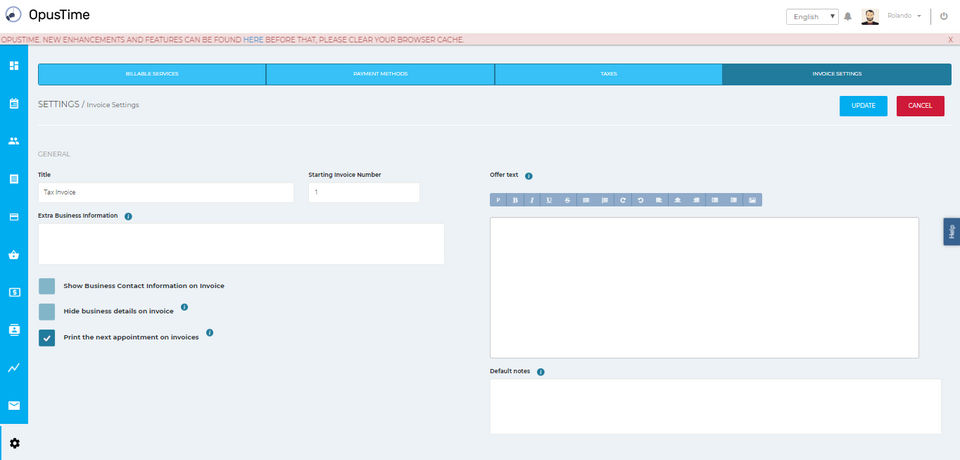The width and height of the screenshot is (960, 460).
Task: Open the shopping basket sidebar icon
Action: (13, 255)
